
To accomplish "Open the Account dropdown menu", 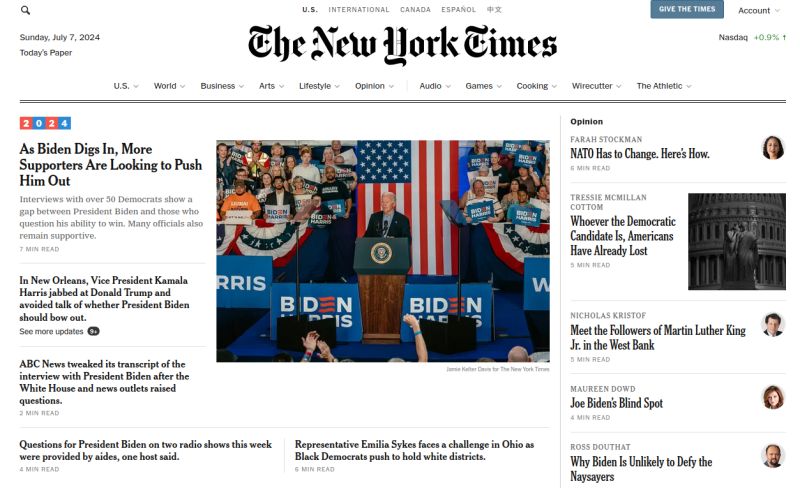I will tap(759, 10).
